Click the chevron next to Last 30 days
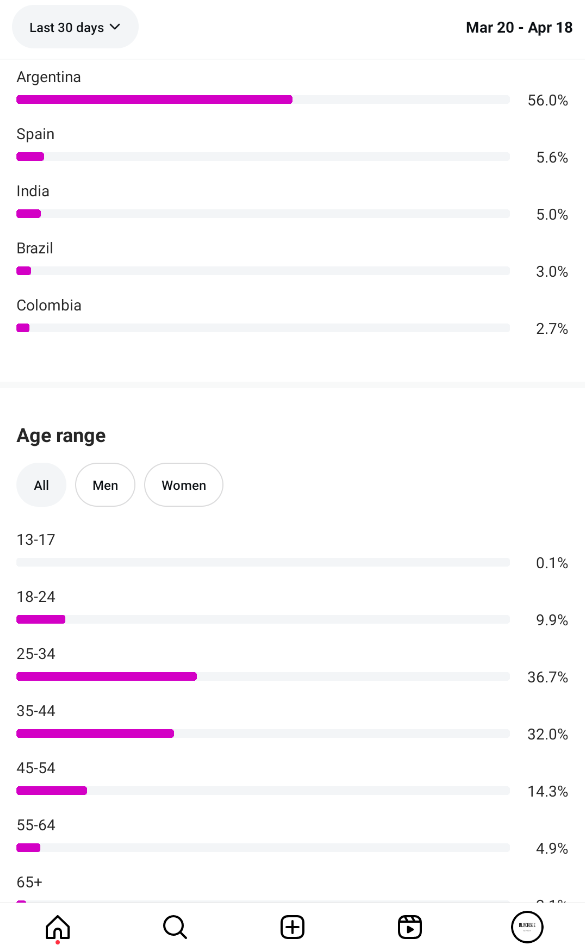The height and width of the screenshot is (950, 585). coord(115,27)
